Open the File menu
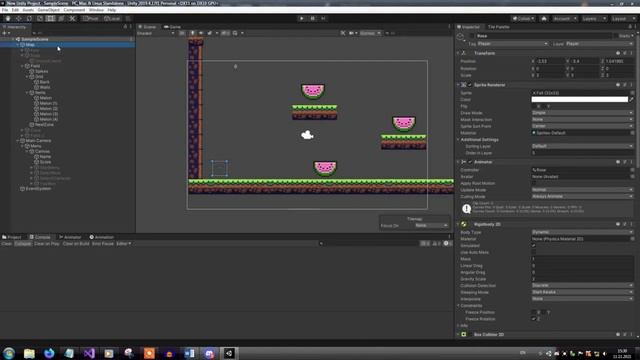 tap(5, 10)
